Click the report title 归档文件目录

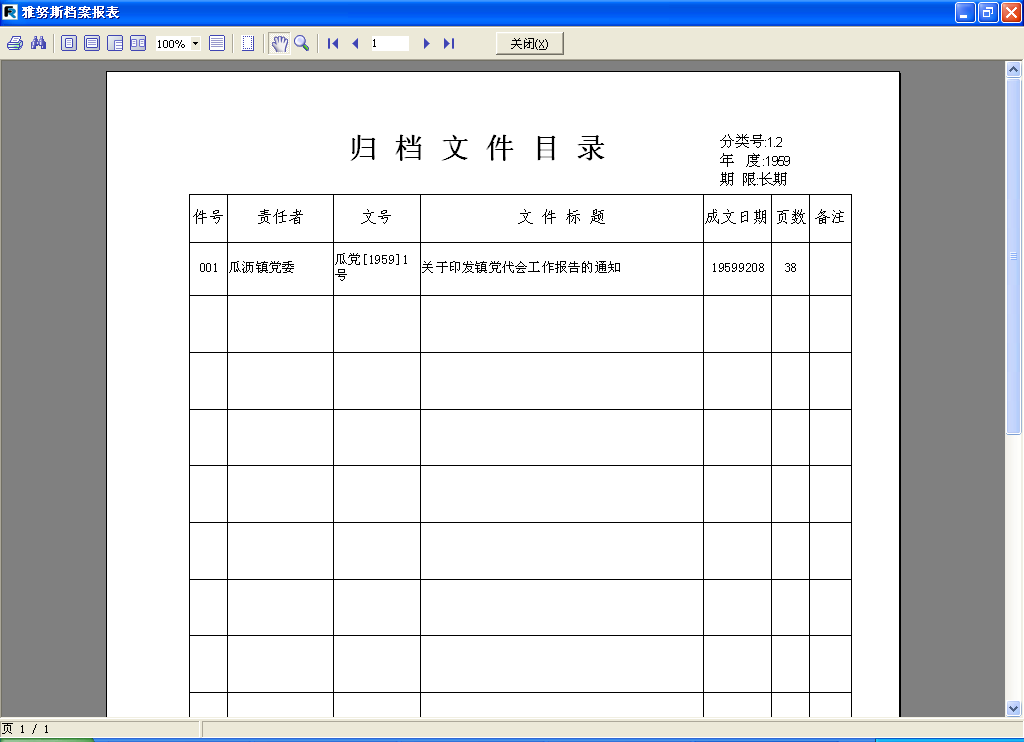tap(477, 148)
